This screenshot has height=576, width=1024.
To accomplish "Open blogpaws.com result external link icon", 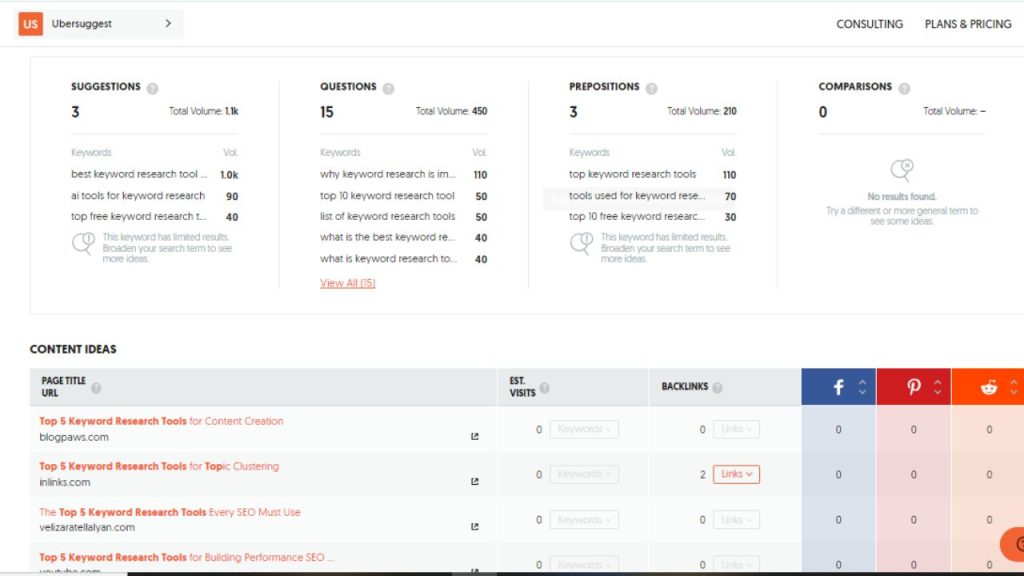I will (x=475, y=436).
